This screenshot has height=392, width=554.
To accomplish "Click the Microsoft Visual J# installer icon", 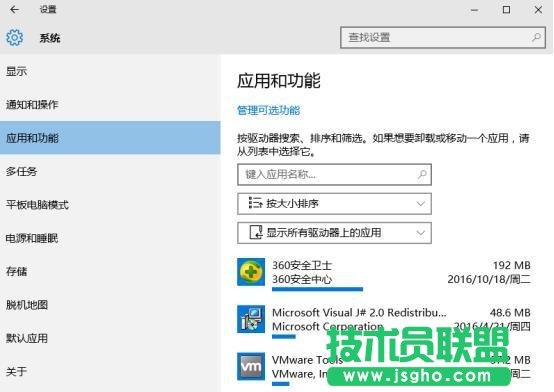I will pyautogui.click(x=251, y=319).
